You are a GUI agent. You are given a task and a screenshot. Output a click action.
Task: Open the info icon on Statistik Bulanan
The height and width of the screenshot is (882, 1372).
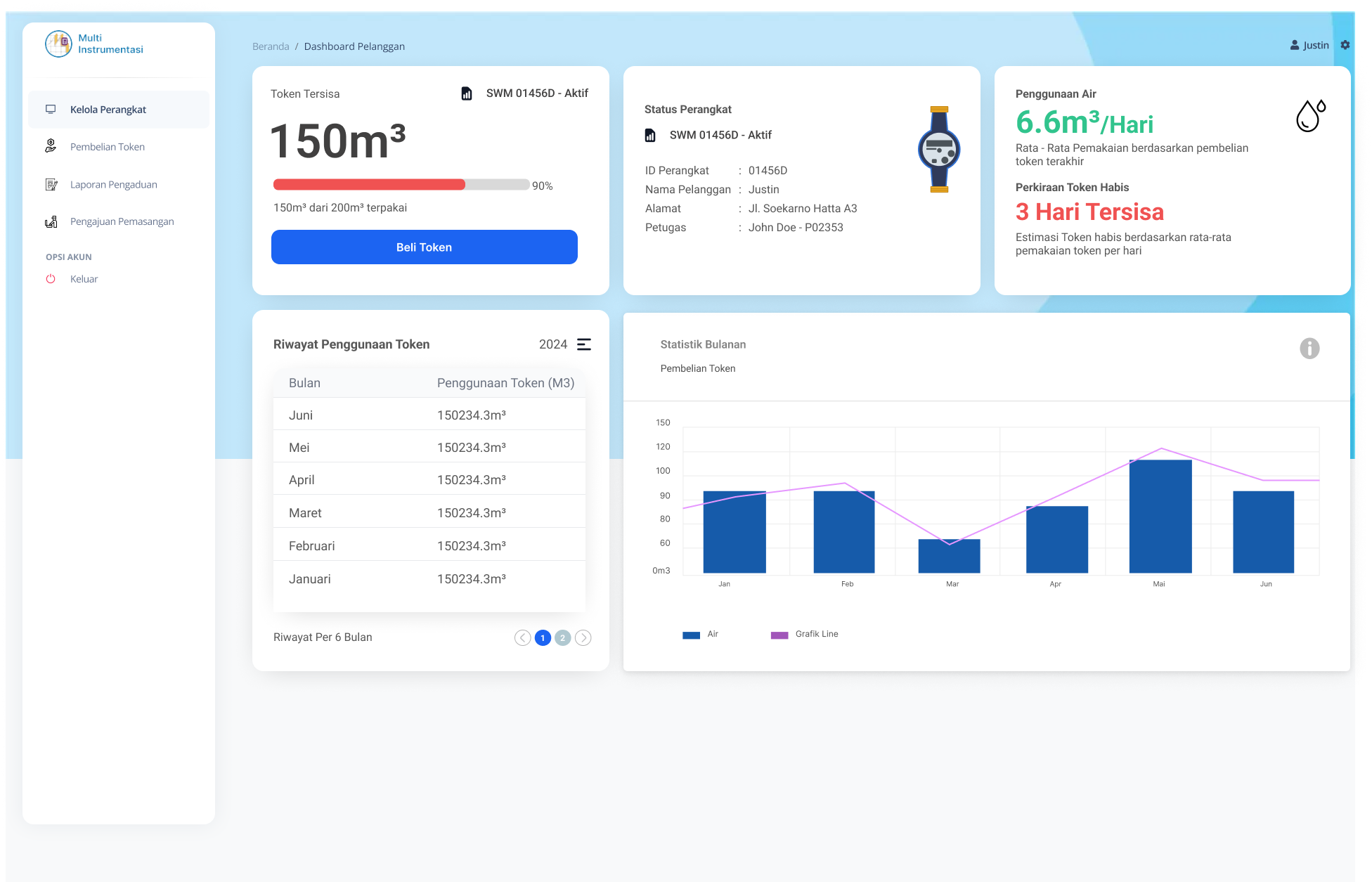tap(1309, 348)
